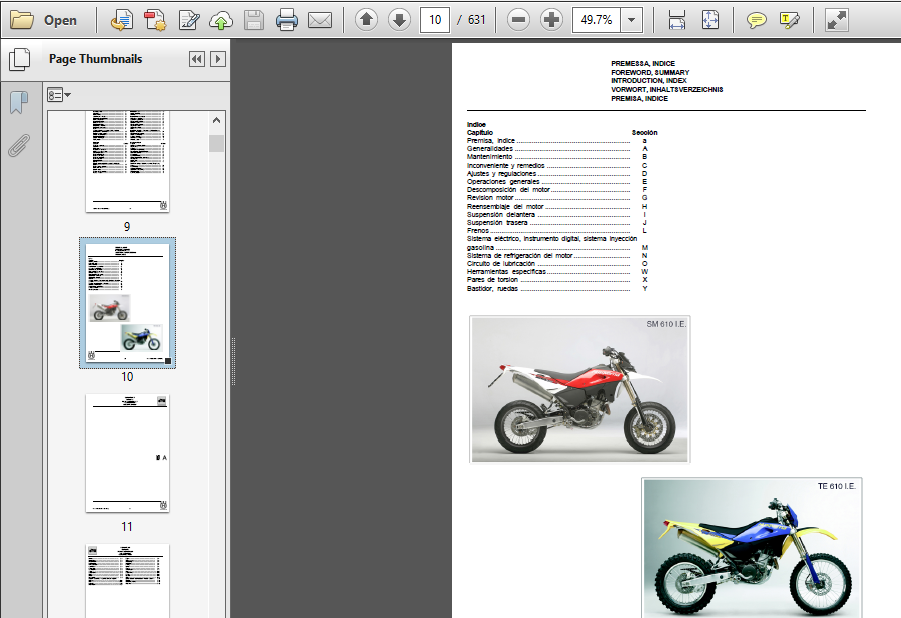Click the SM 610 I.E. motorcycle image
Image resolution: width=901 pixels, height=618 pixels.
click(580, 389)
